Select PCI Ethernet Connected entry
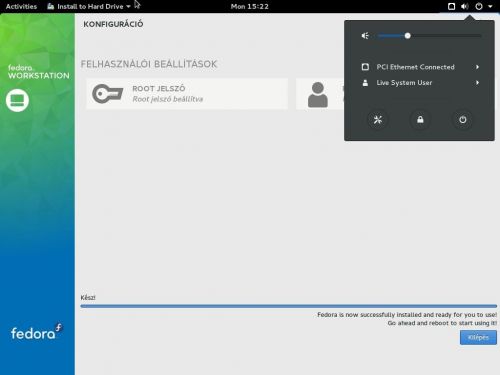The height and width of the screenshot is (375, 500). (x=419, y=67)
